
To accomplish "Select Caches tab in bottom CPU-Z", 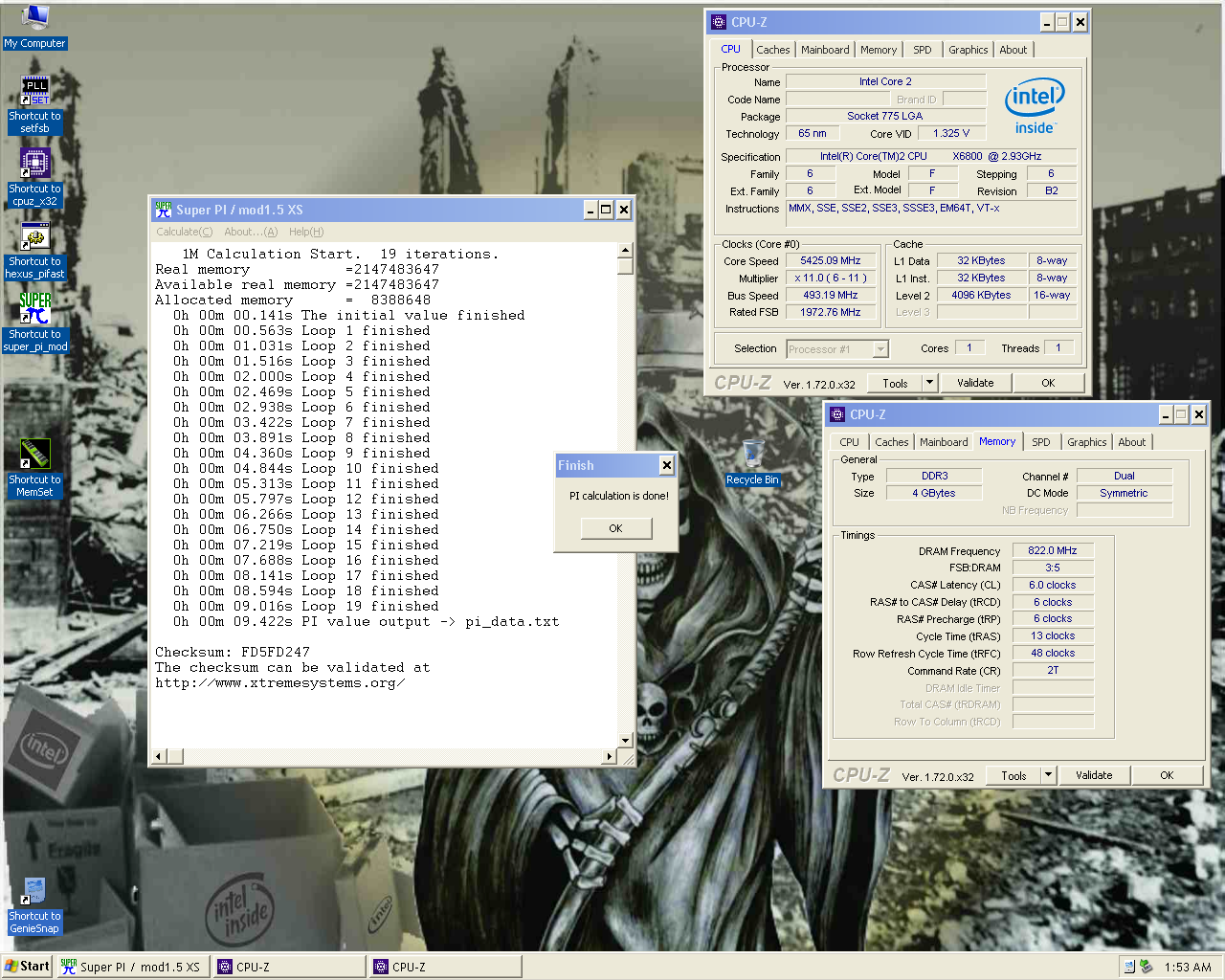I will tap(892, 442).
